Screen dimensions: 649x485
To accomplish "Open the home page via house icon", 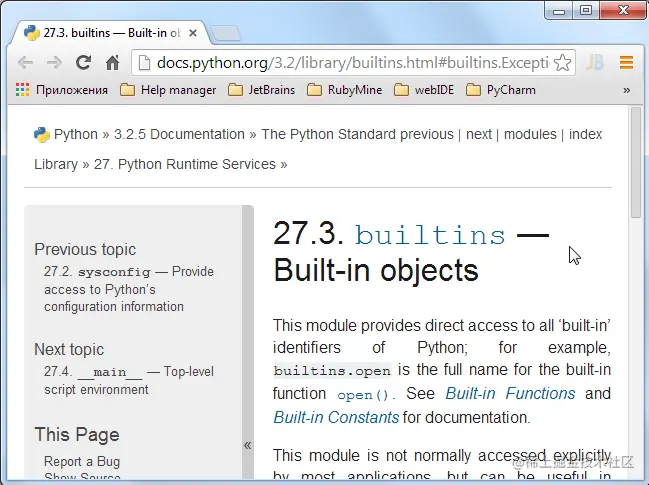I will [x=112, y=62].
